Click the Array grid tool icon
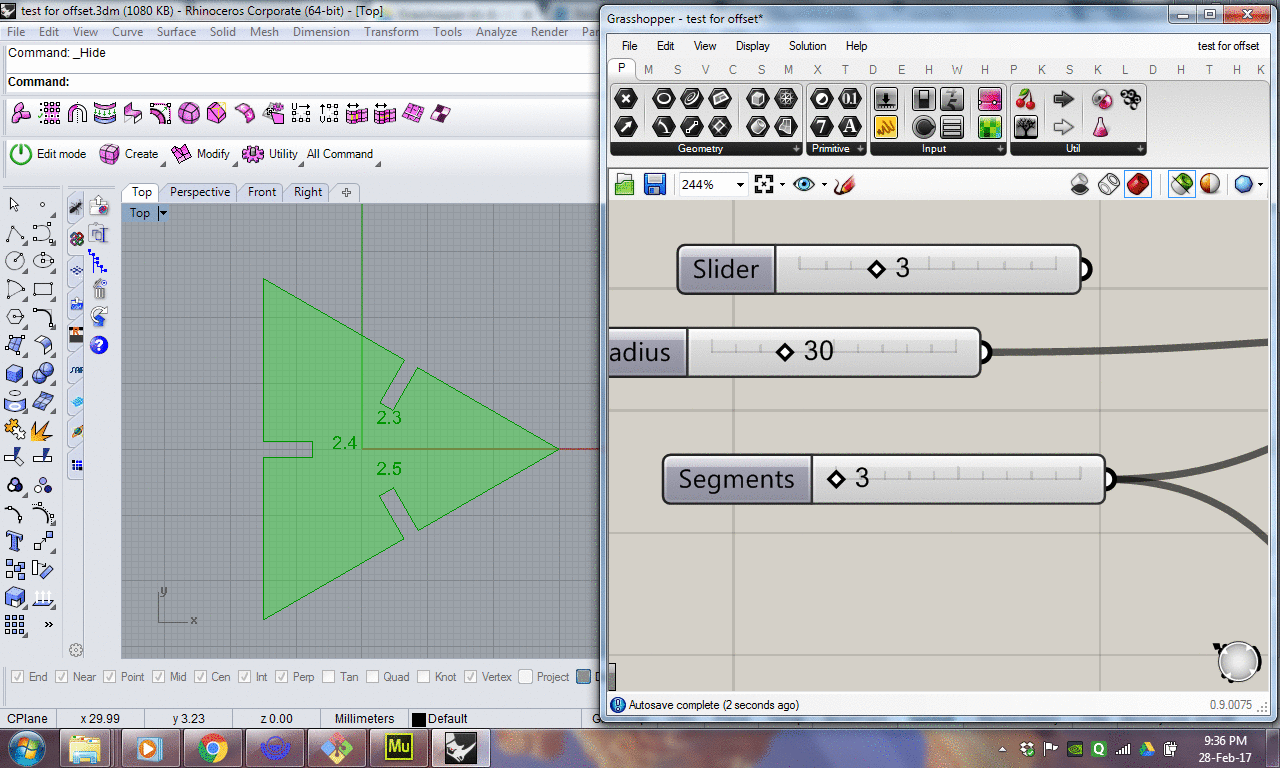 tap(15, 626)
